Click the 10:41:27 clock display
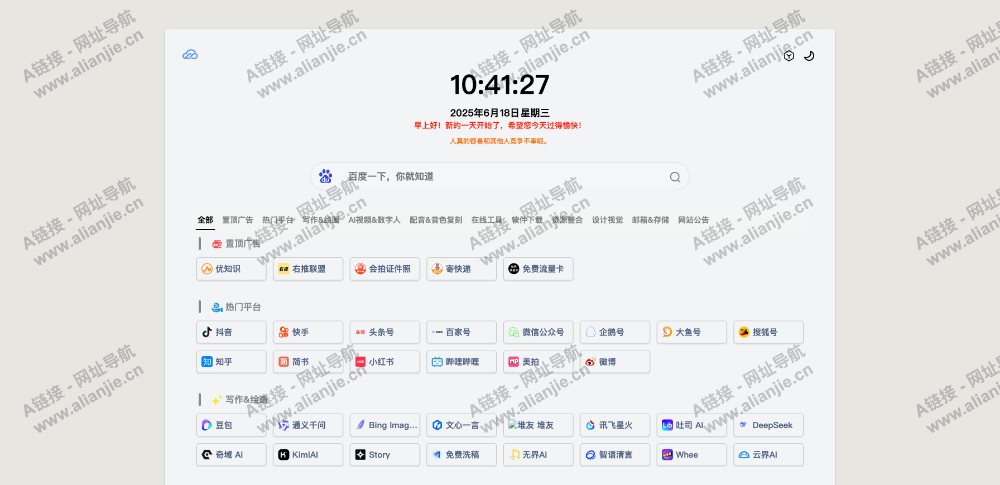Viewport: 1000px width, 485px height. click(500, 85)
